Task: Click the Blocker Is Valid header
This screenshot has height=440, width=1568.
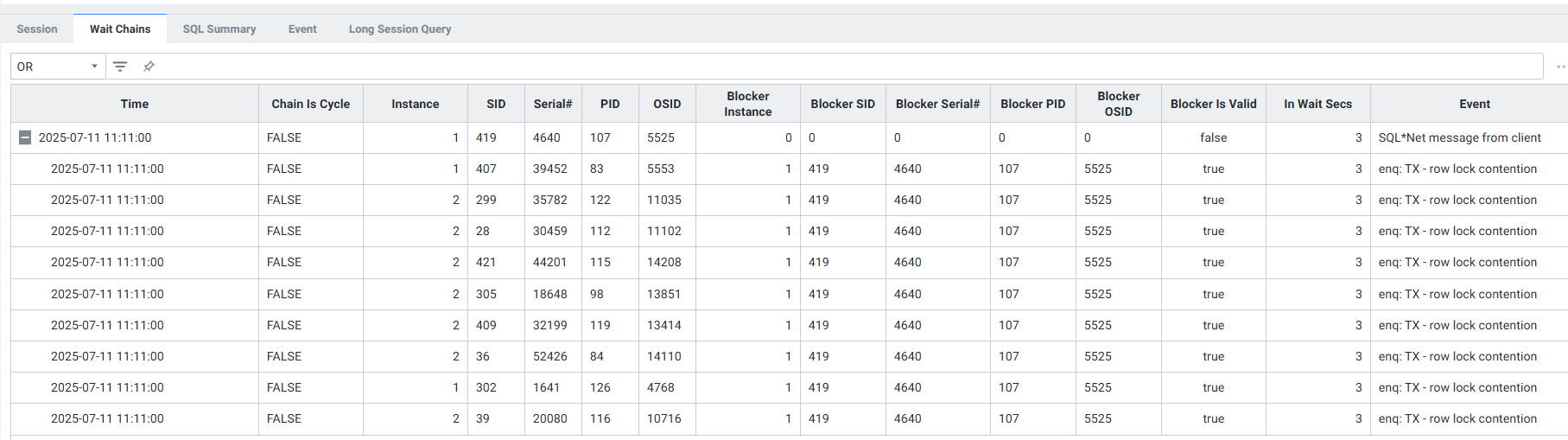Action: point(1214,104)
